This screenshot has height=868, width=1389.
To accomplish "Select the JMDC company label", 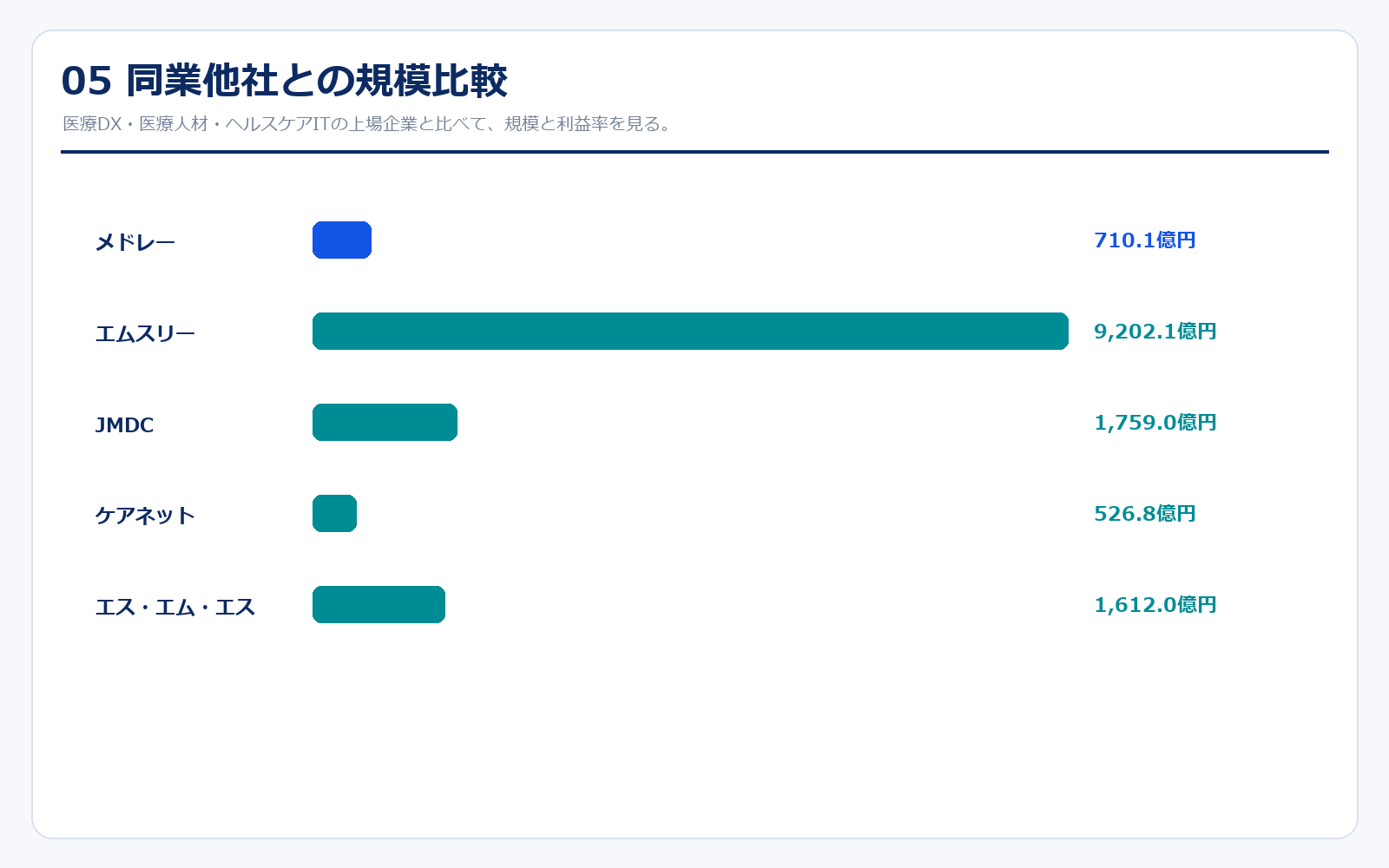I will pyautogui.click(x=124, y=424).
